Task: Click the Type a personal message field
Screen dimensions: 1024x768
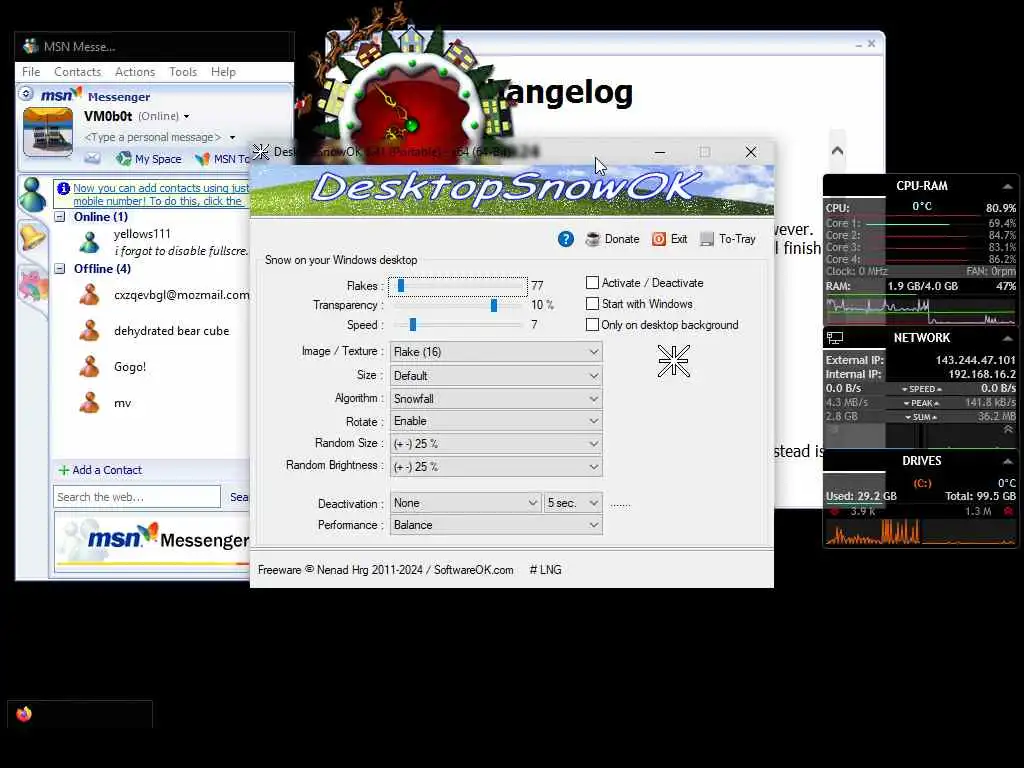Action: (153, 137)
